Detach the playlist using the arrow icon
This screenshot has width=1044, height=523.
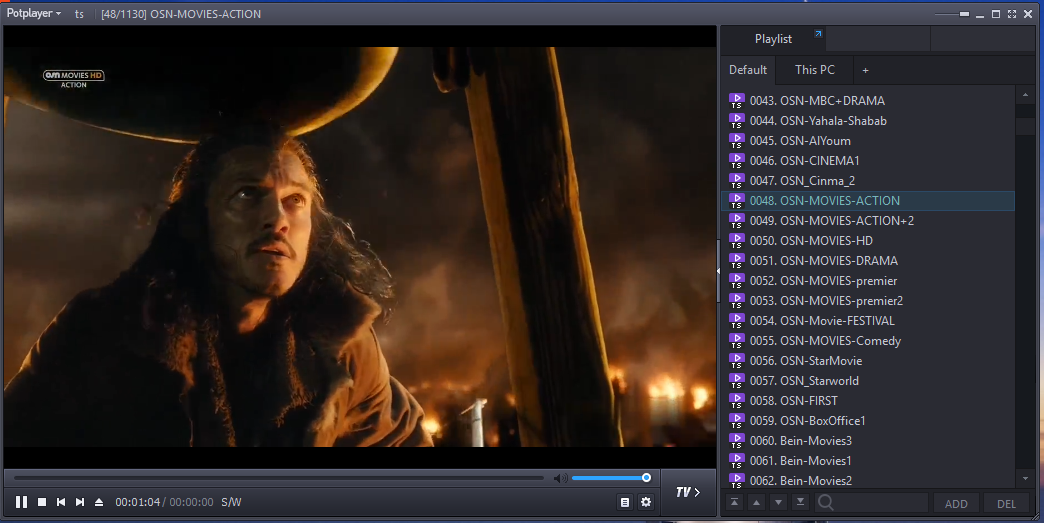point(818,35)
